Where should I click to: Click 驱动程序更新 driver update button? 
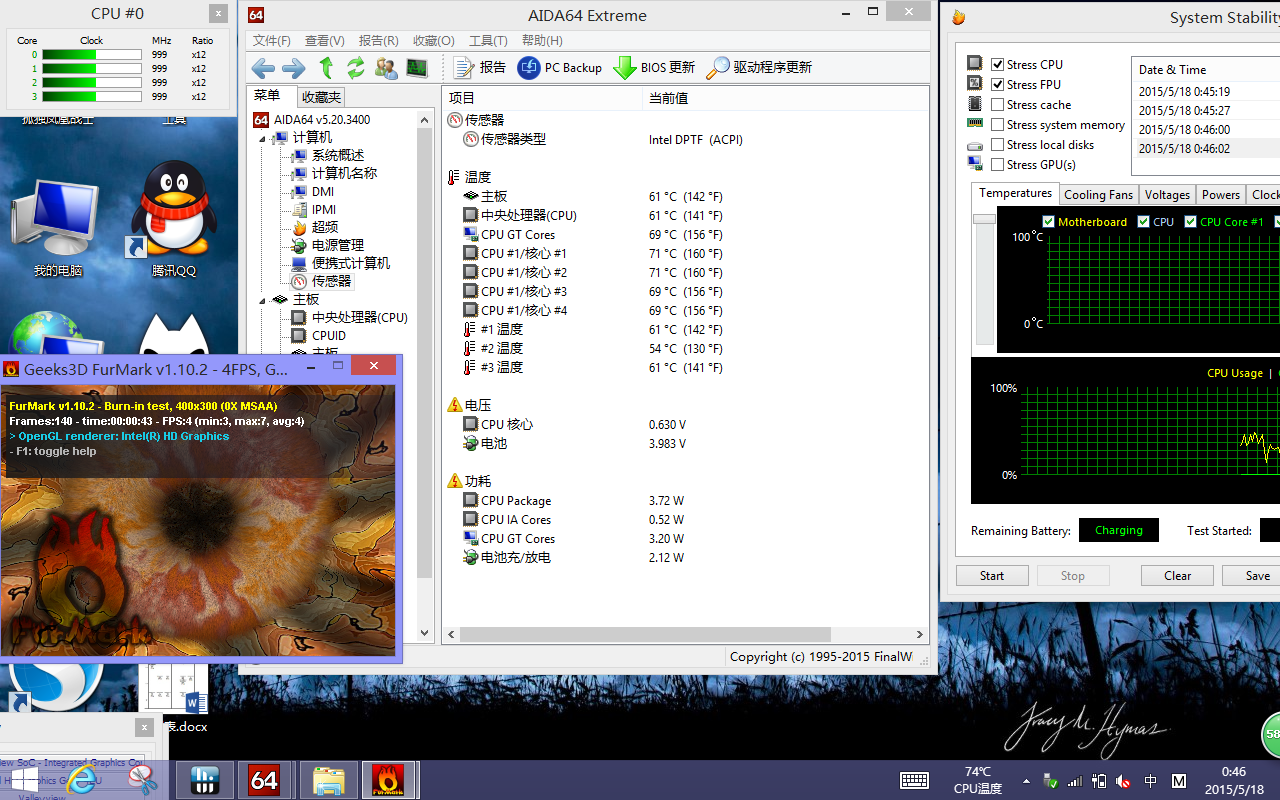759,68
